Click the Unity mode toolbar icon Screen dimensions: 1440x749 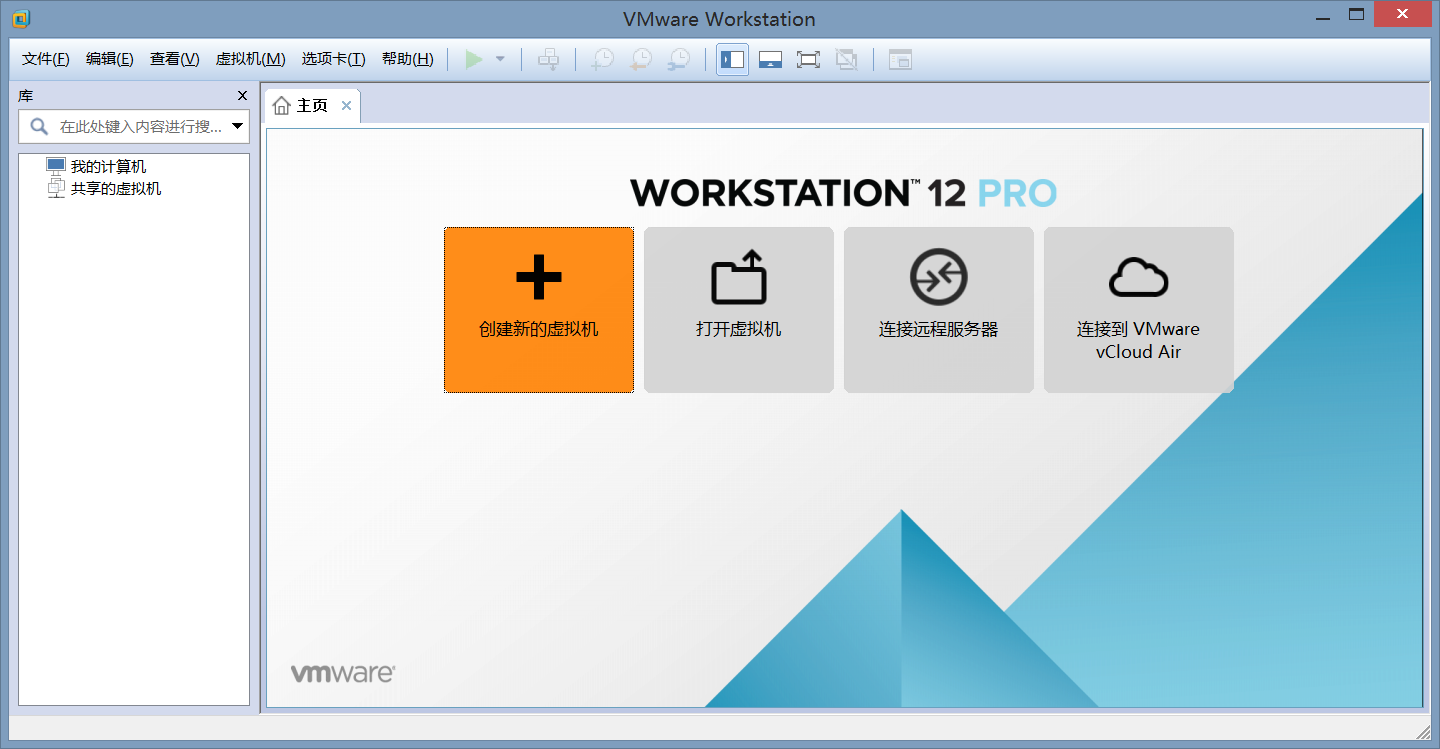pyautogui.click(x=847, y=60)
